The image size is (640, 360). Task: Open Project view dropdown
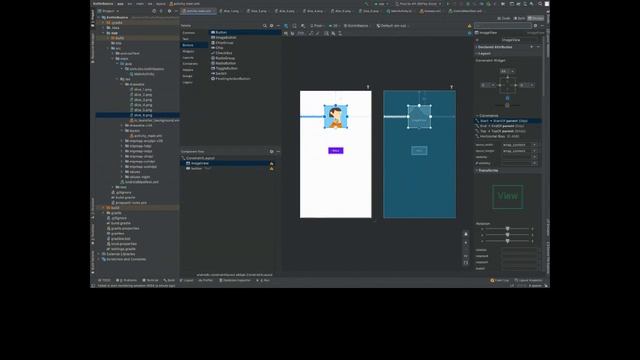[x=109, y=11]
